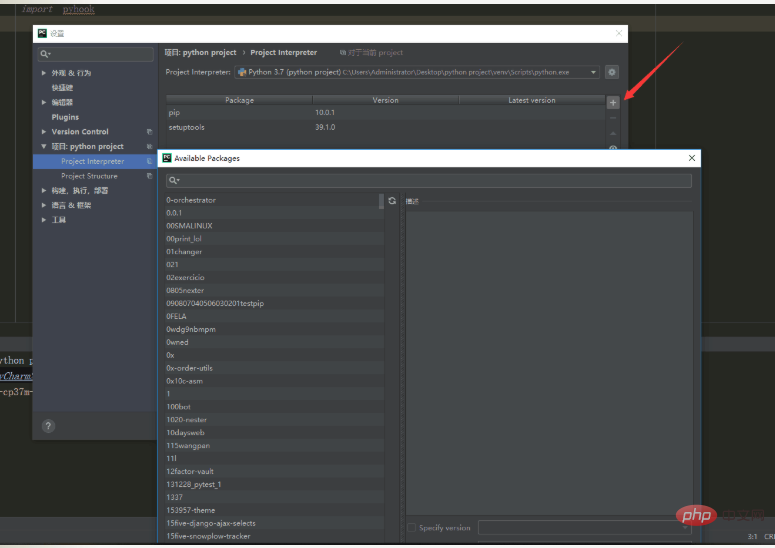Select 15five-snowplow-tracker package

[274, 536]
